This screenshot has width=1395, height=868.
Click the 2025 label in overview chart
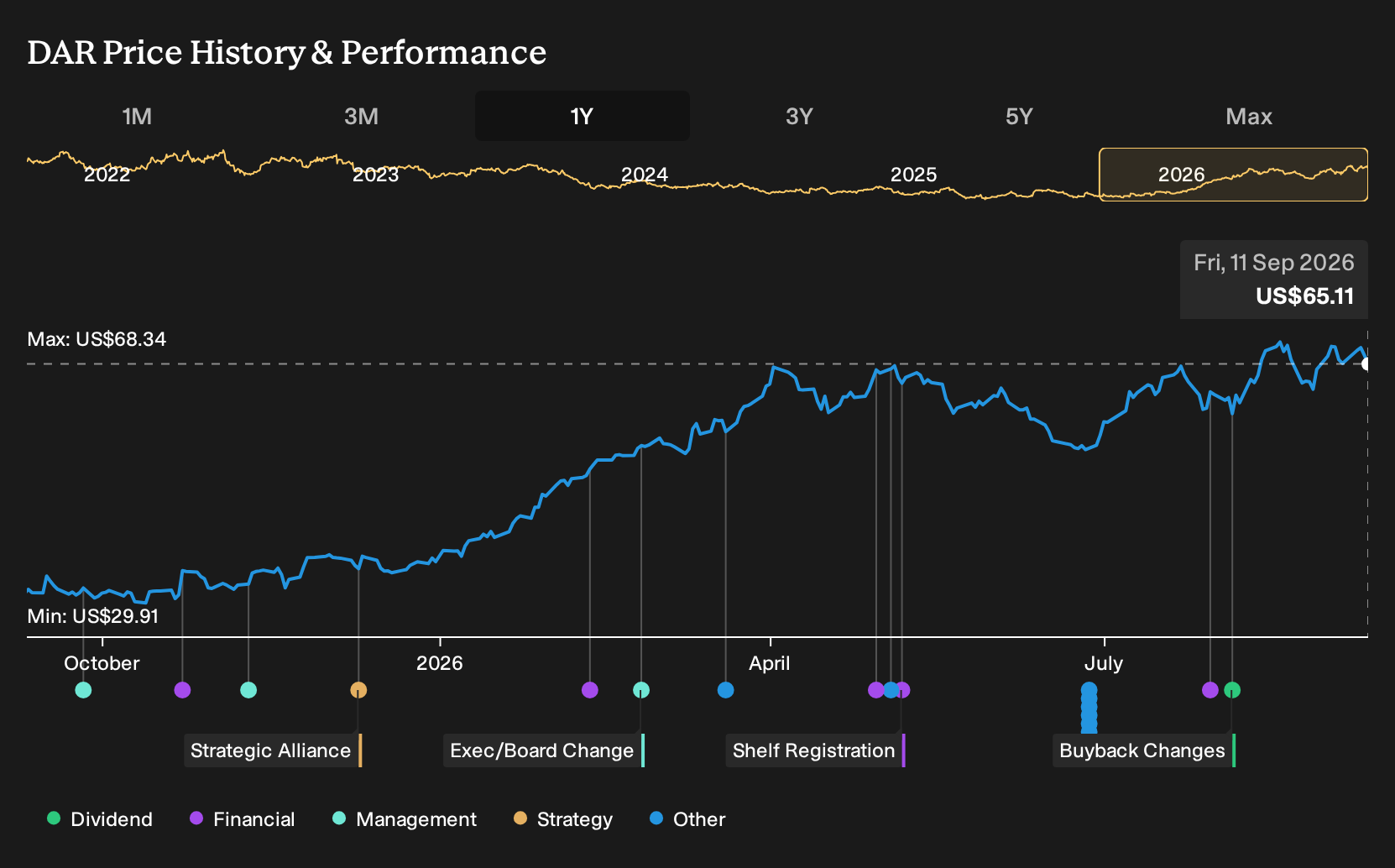point(913,174)
